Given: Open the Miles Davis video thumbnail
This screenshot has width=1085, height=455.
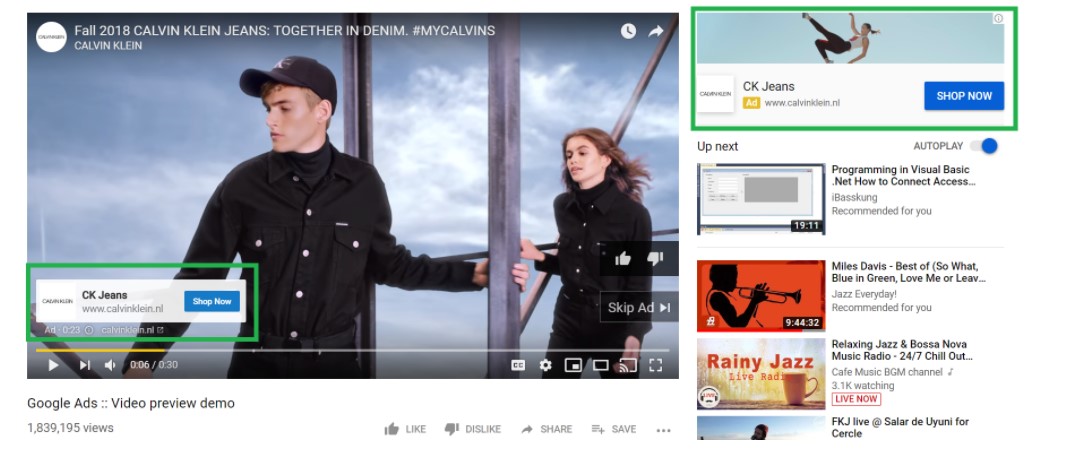Looking at the screenshot, I should 760,296.
